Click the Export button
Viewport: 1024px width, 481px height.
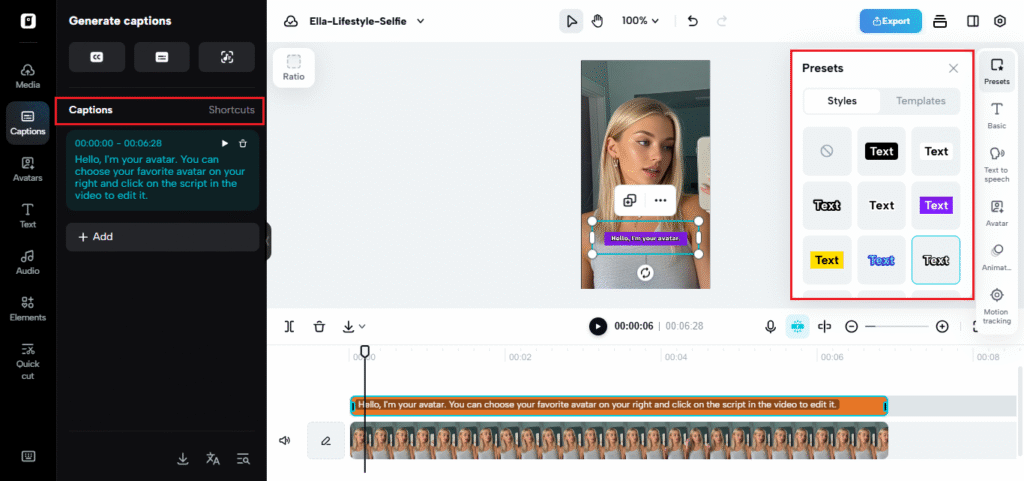click(x=890, y=21)
